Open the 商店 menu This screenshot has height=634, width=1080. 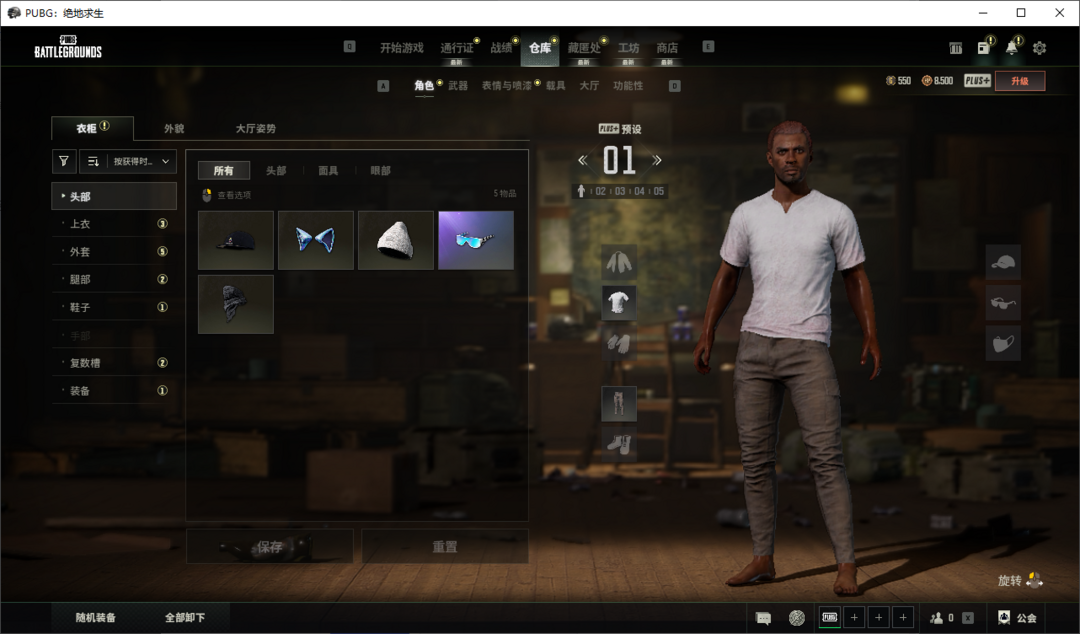[x=667, y=48]
